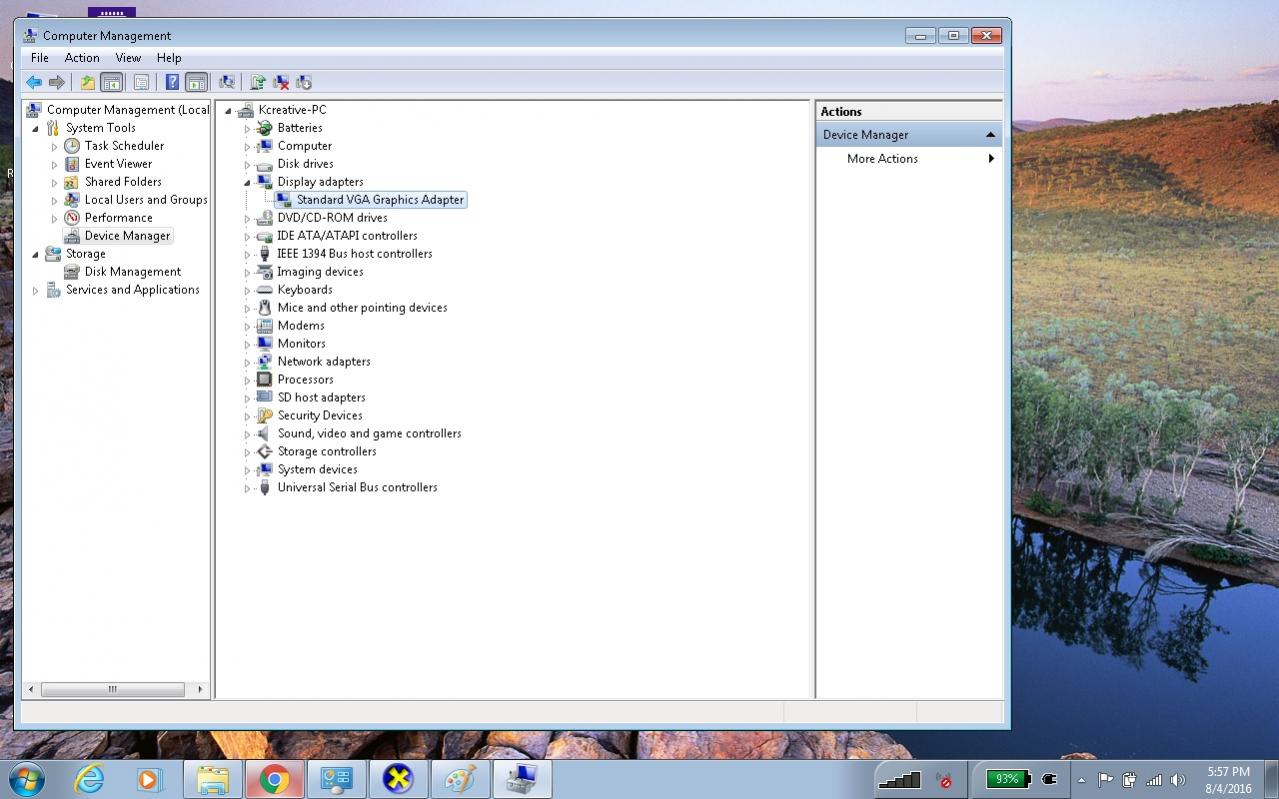
Task: Expand the More Actions submenu arrow
Action: pyautogui.click(x=990, y=159)
